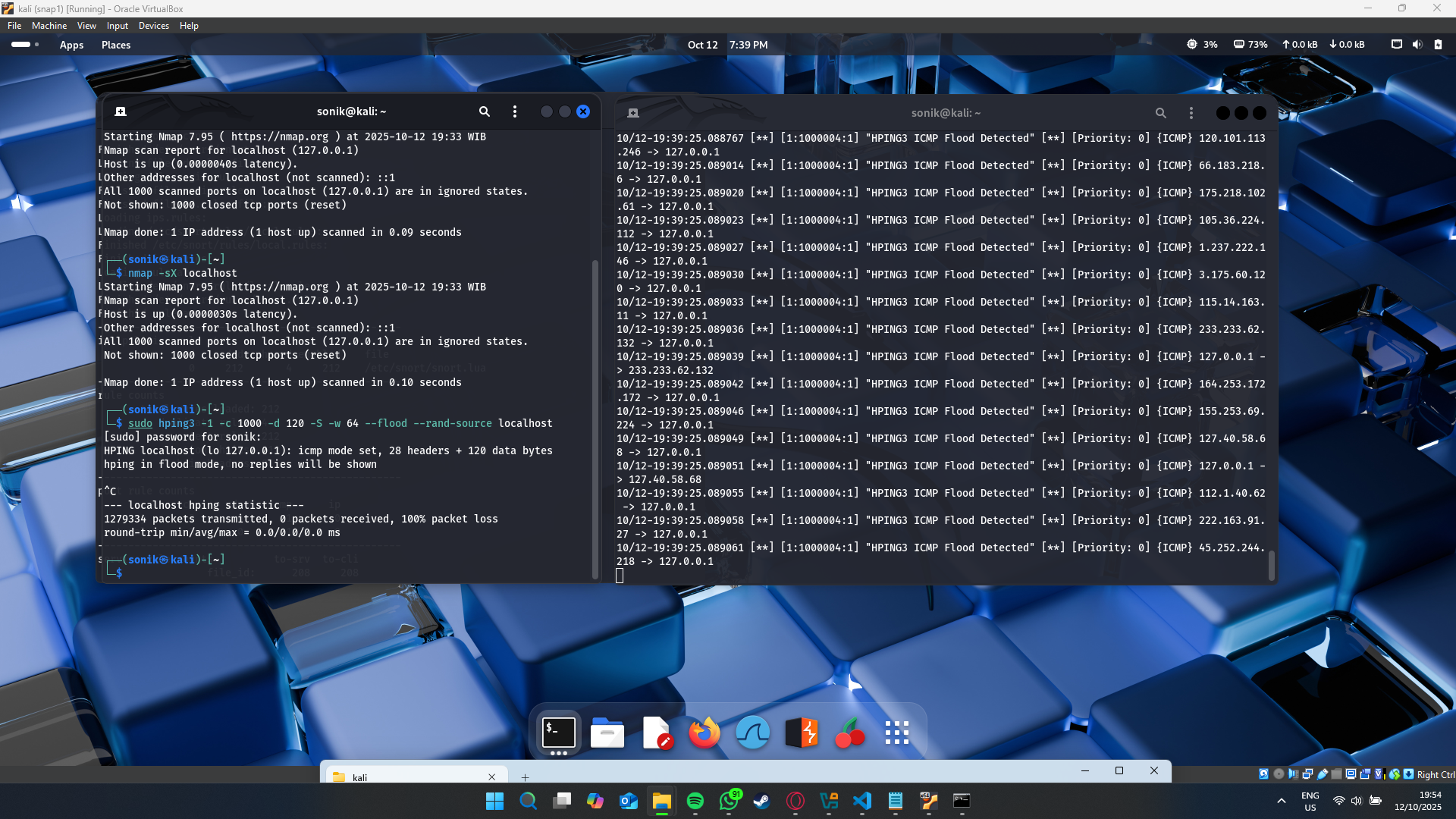Open Windows Search from the taskbar

click(x=528, y=801)
